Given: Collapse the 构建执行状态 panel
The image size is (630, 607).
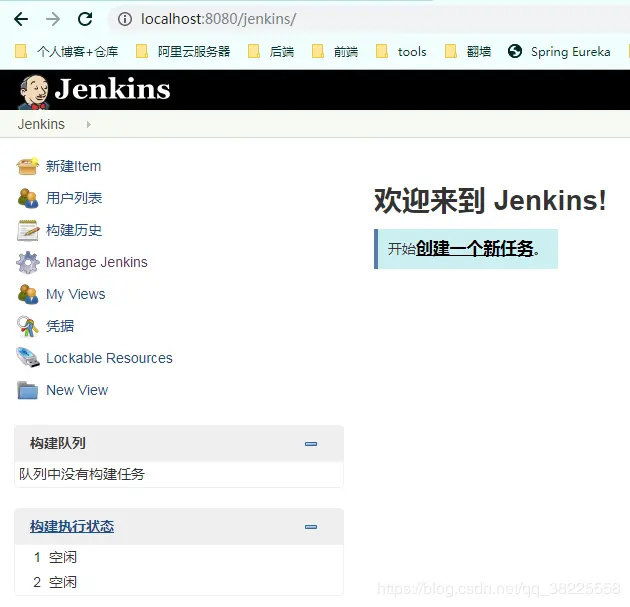Looking at the screenshot, I should coord(311,527).
